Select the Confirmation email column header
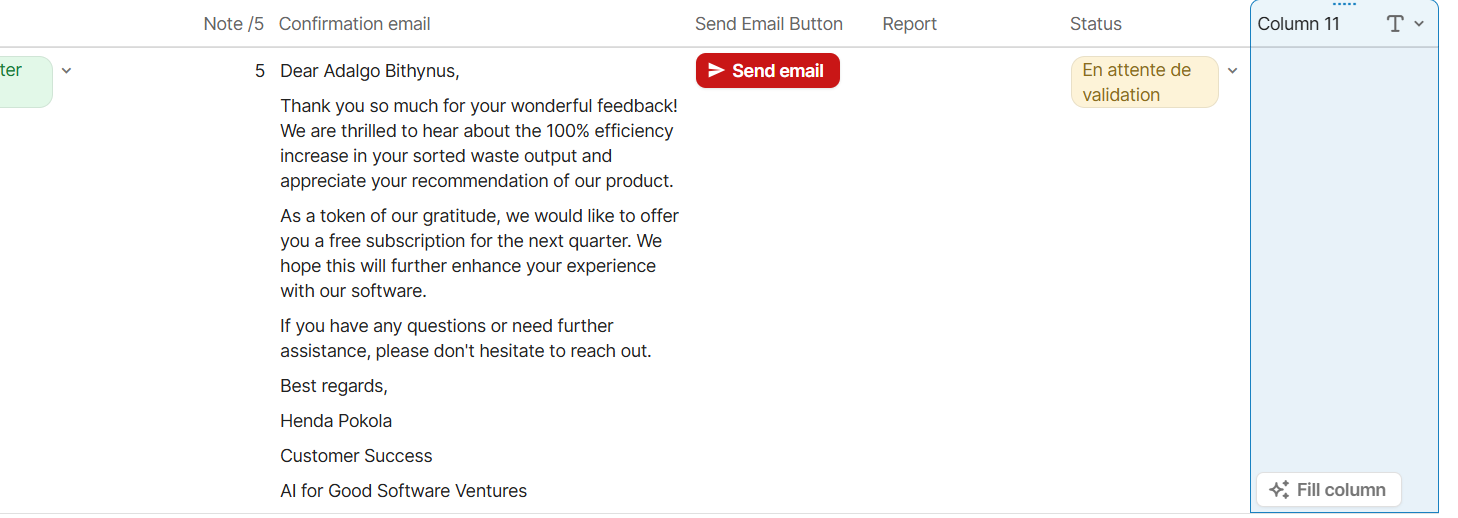 pos(355,24)
